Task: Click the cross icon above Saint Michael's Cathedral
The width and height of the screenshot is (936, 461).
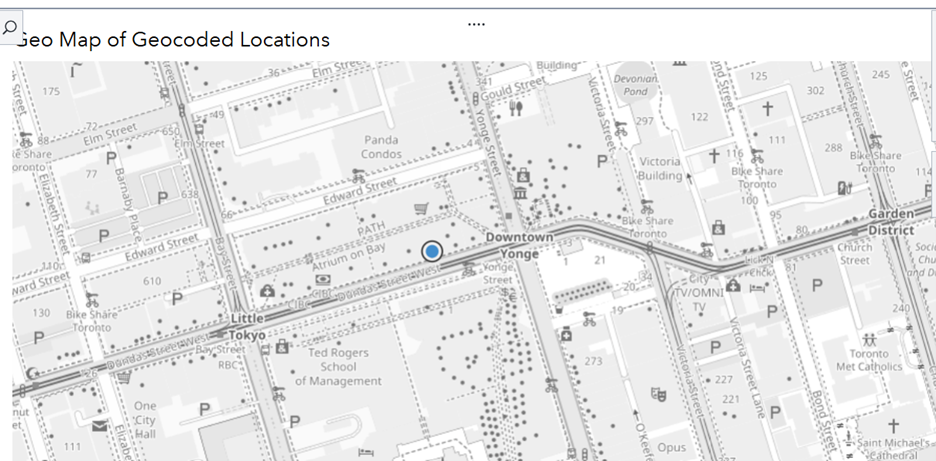Action: click(892, 425)
